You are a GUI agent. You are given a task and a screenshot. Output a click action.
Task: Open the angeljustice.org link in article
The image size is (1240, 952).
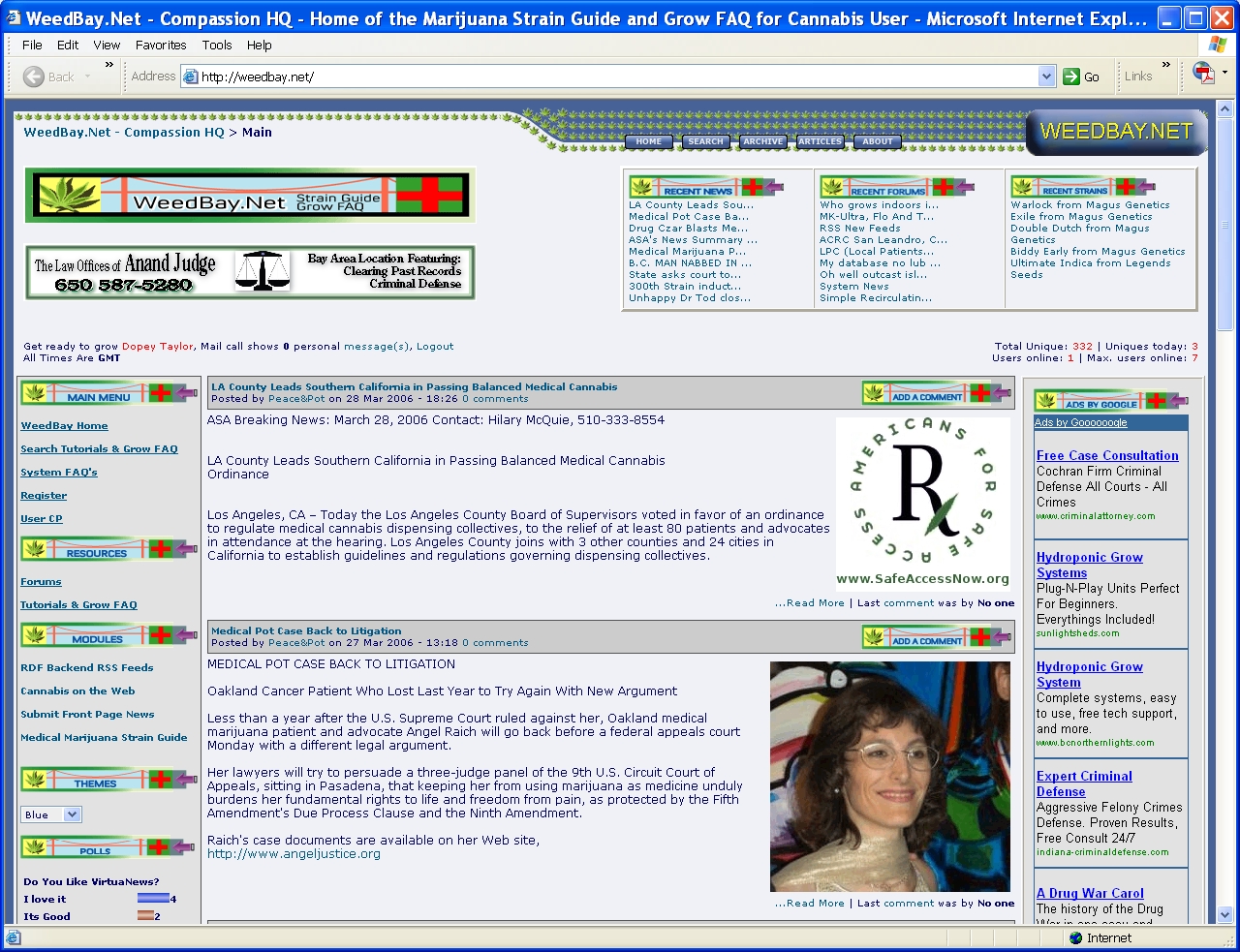click(x=294, y=854)
